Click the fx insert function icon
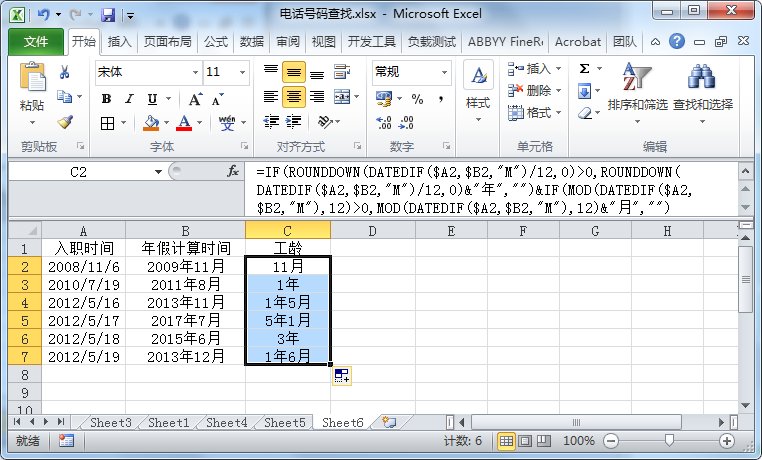 233,171
